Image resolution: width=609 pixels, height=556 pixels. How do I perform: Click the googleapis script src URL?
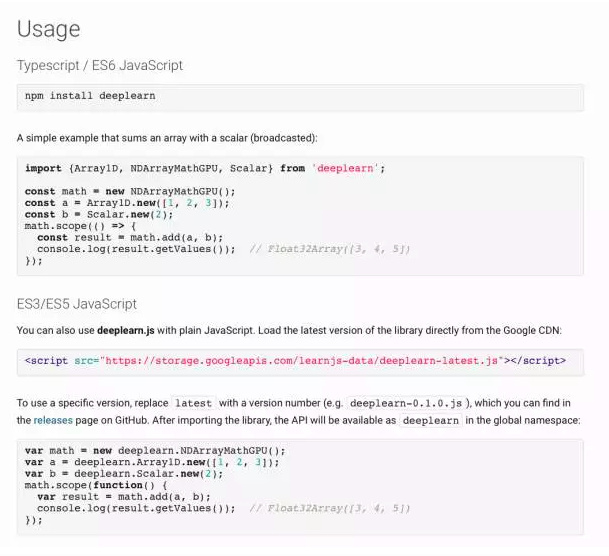point(301,361)
